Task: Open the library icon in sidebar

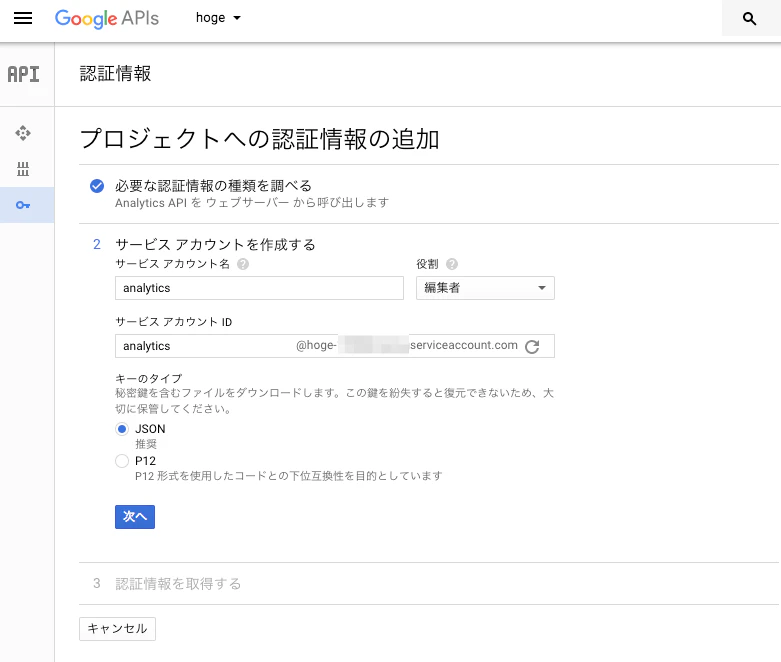Action: [23, 169]
